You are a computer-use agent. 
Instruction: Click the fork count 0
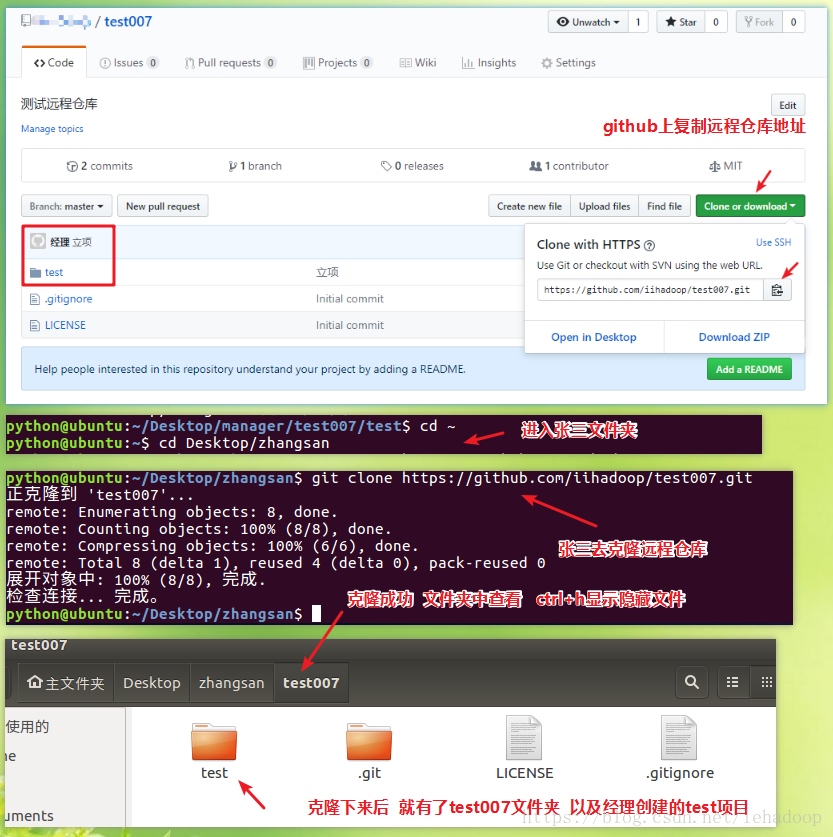pos(794,22)
